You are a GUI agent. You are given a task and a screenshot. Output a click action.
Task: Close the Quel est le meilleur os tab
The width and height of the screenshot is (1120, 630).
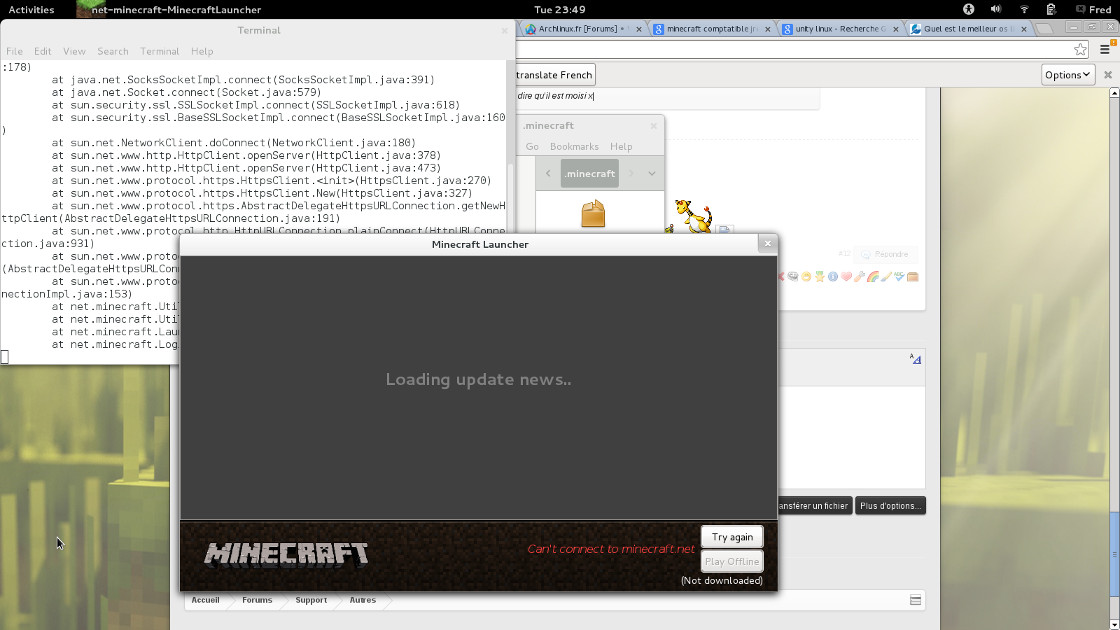pos(1024,29)
